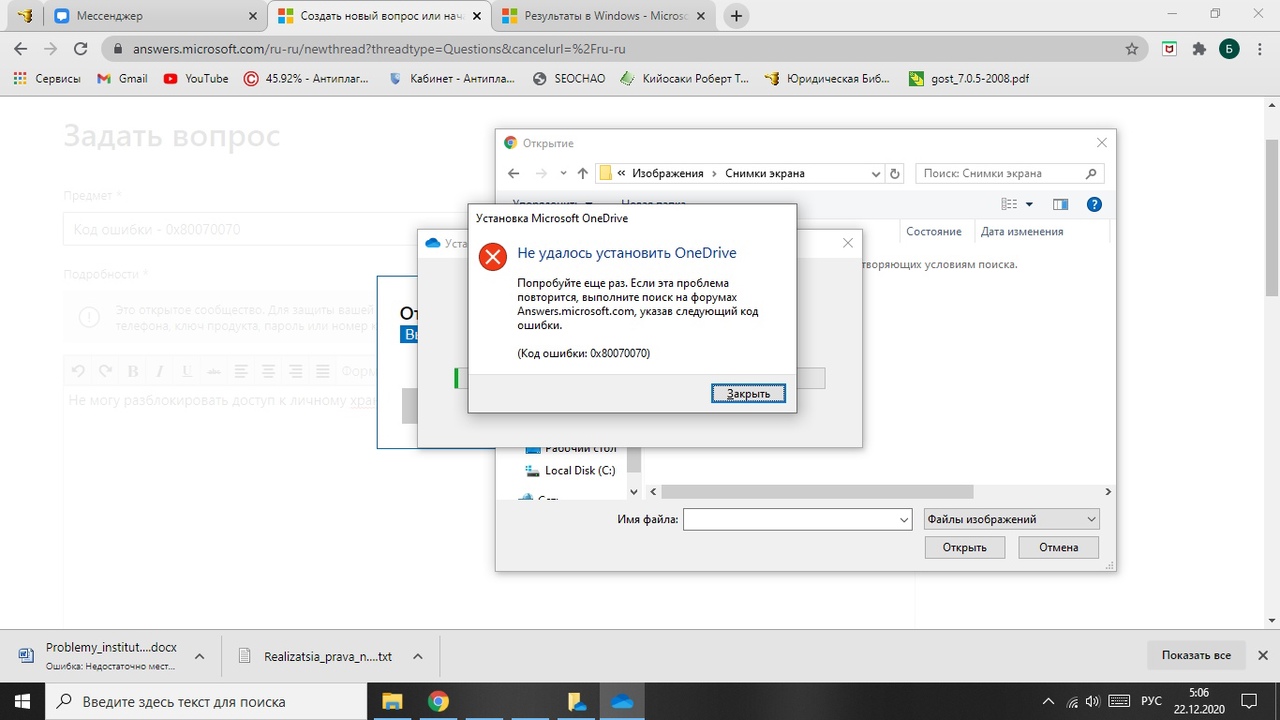Image resolution: width=1280 pixels, height=720 pixels.
Task: Close the Результаты в Windows tab
Action: point(701,16)
